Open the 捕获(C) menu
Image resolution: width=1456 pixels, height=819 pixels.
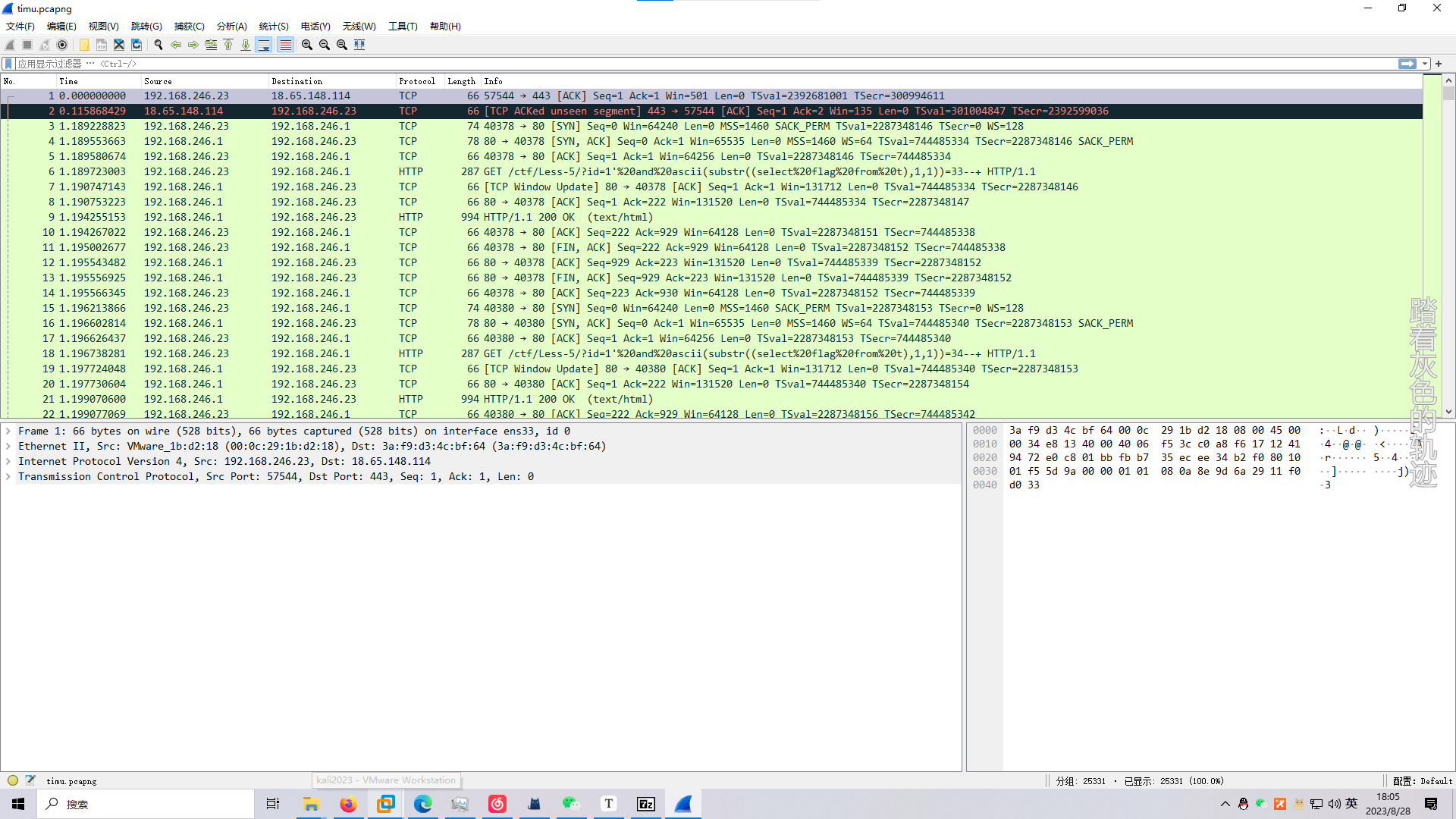pos(189,26)
